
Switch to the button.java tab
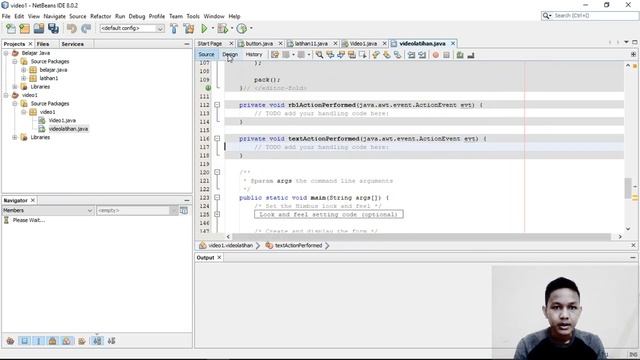[x=259, y=43]
